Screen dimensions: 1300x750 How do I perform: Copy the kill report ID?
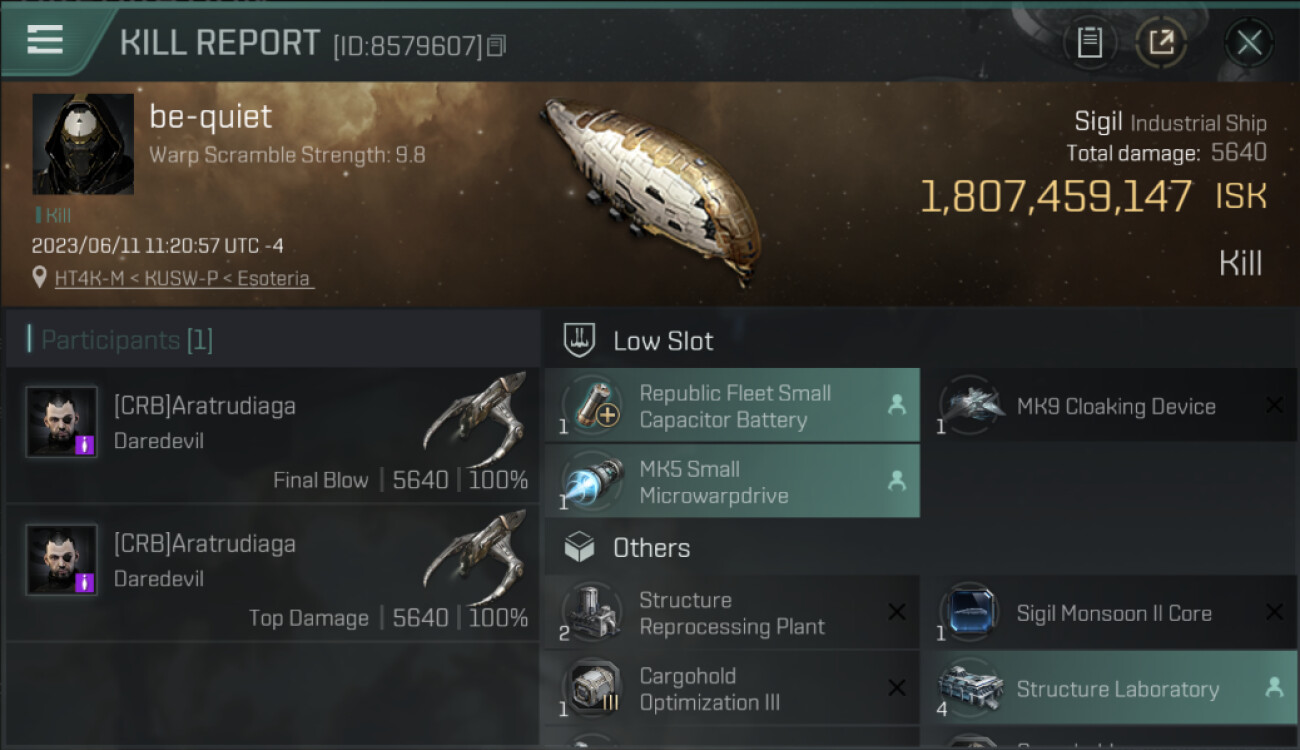coord(497,46)
